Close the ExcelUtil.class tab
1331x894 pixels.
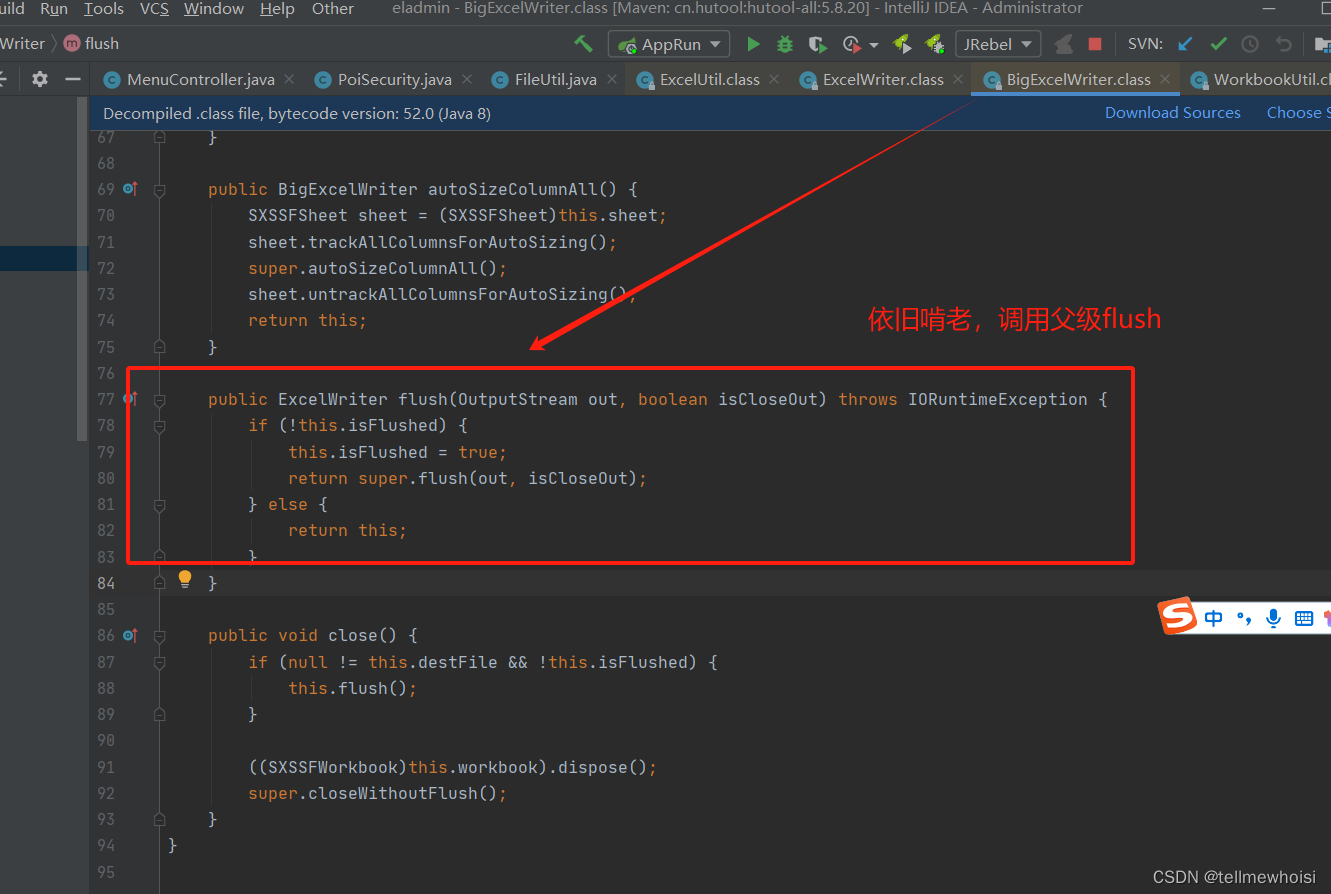774,79
